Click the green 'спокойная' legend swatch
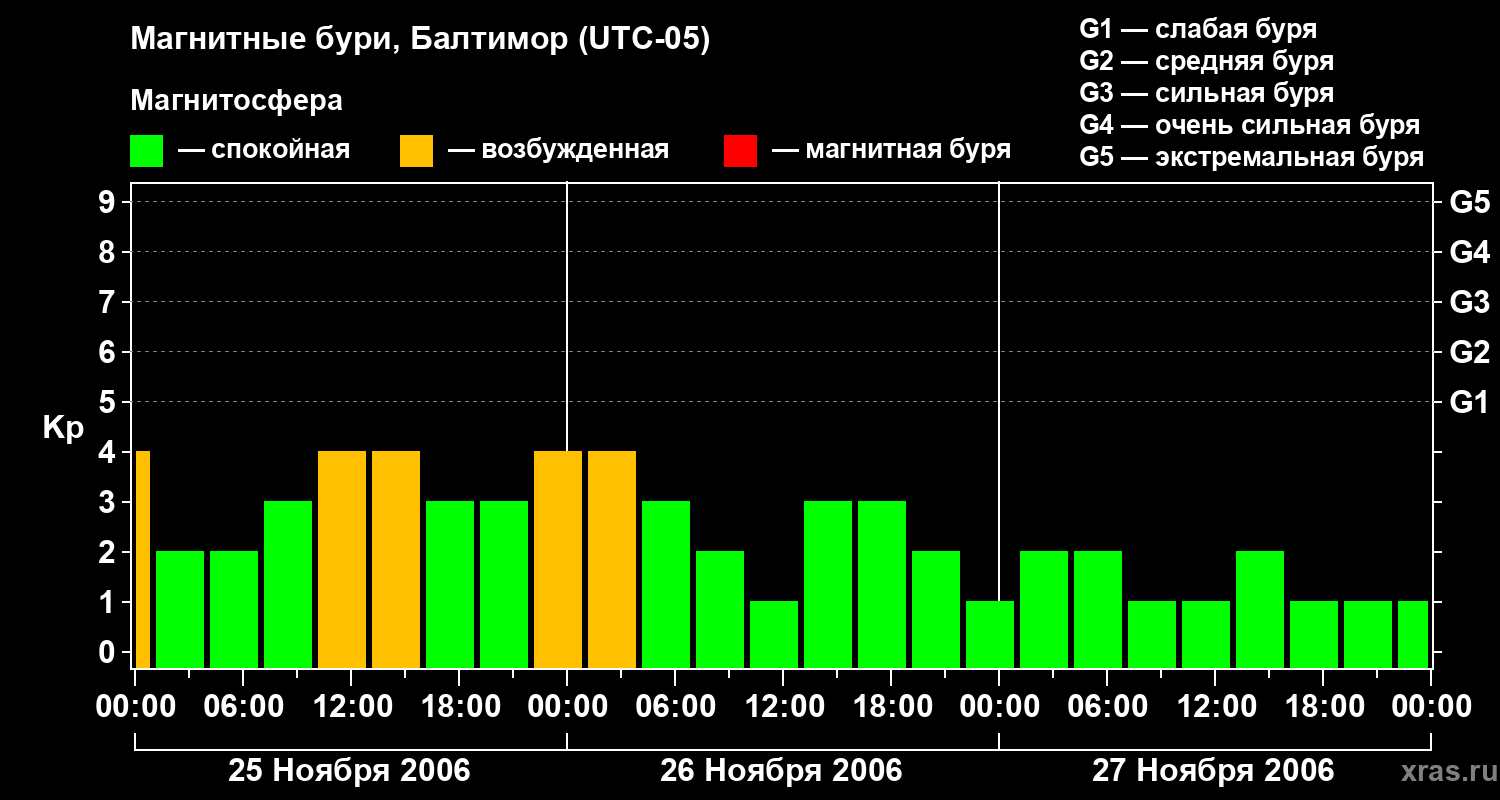The width and height of the screenshot is (1500, 800). click(x=147, y=151)
